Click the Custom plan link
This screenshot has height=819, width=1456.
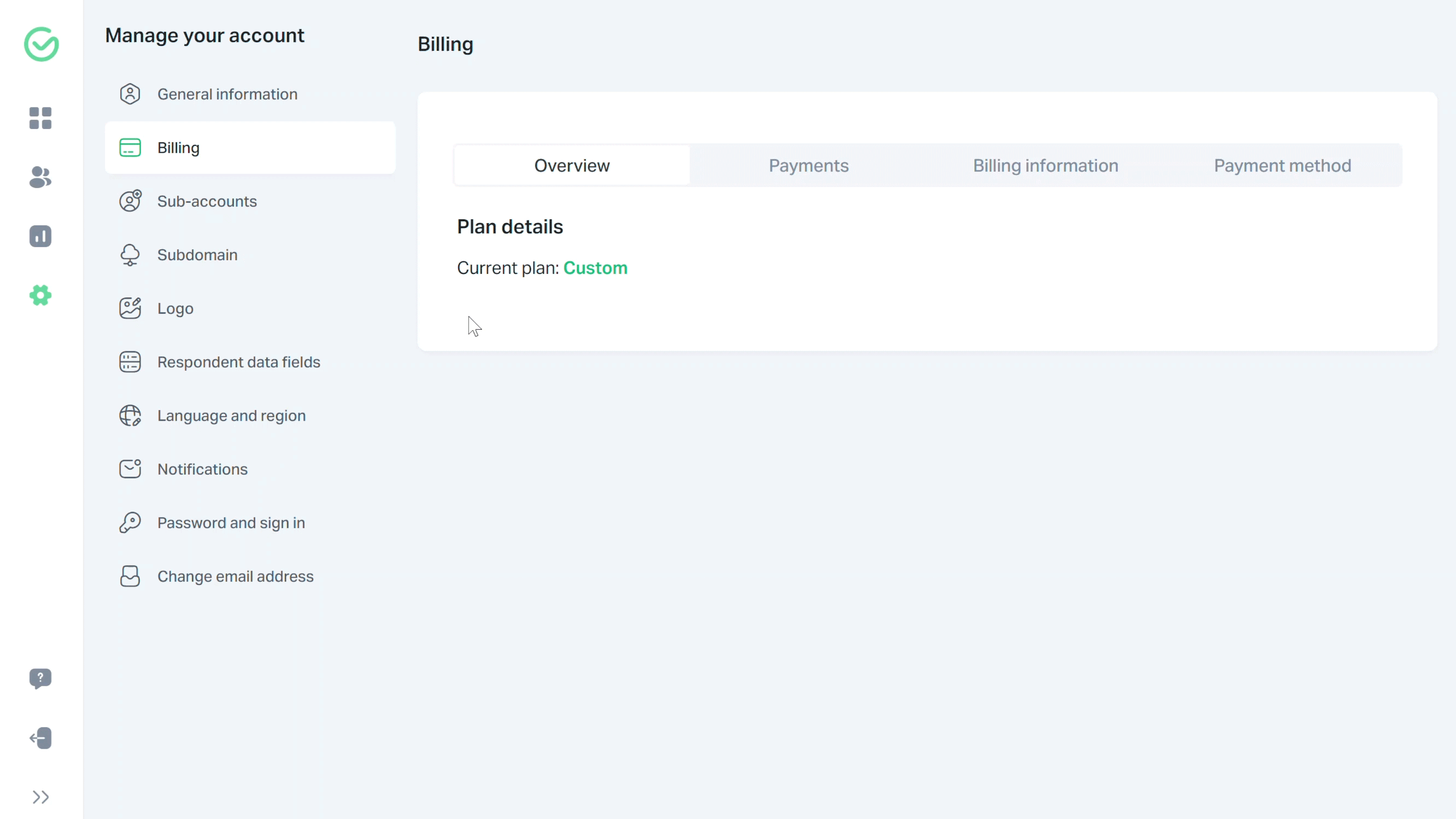tap(595, 268)
